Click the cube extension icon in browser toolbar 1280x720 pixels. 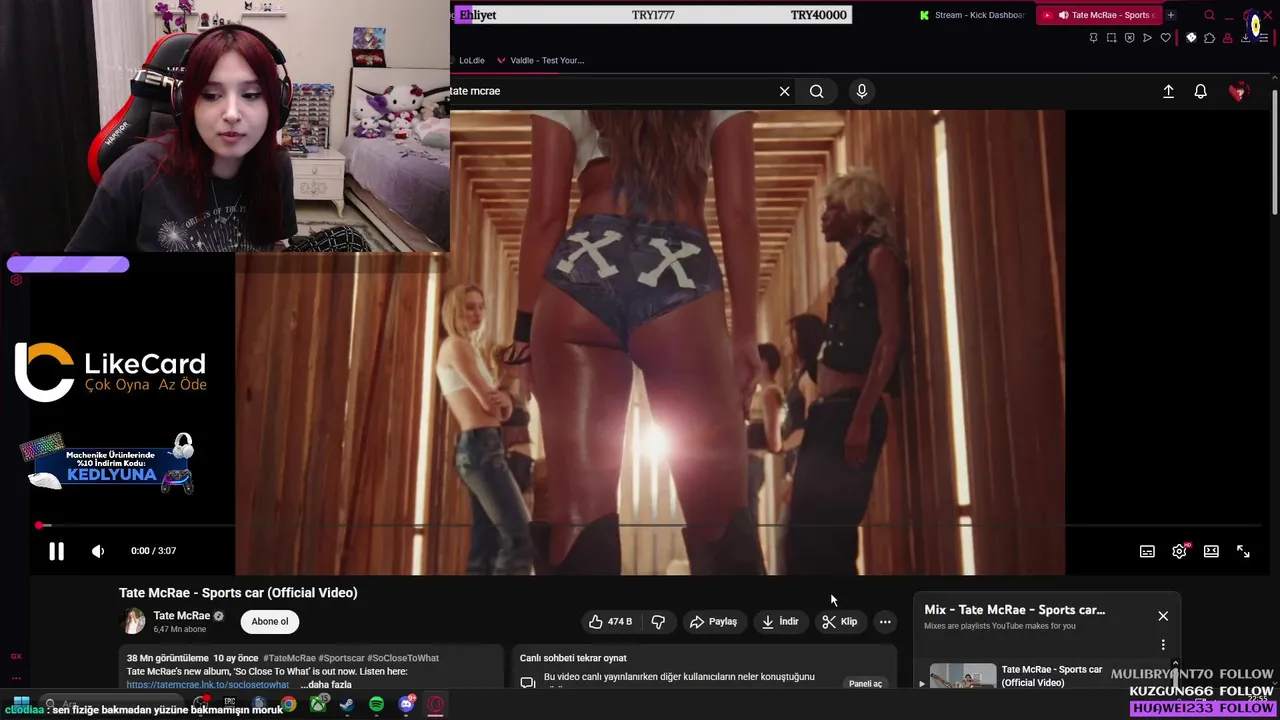[x=1191, y=38]
